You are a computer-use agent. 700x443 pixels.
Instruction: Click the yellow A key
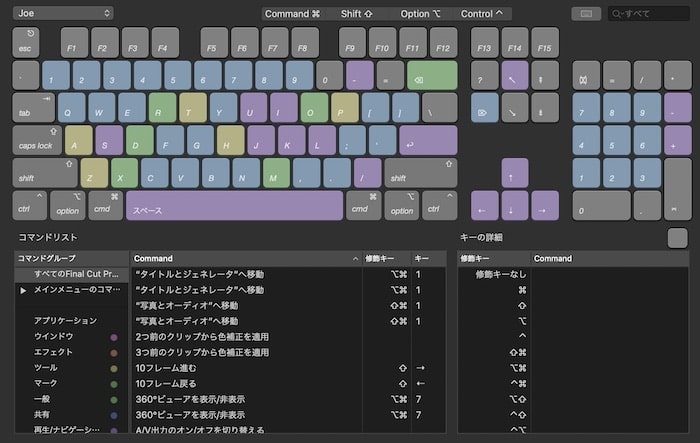pos(79,140)
